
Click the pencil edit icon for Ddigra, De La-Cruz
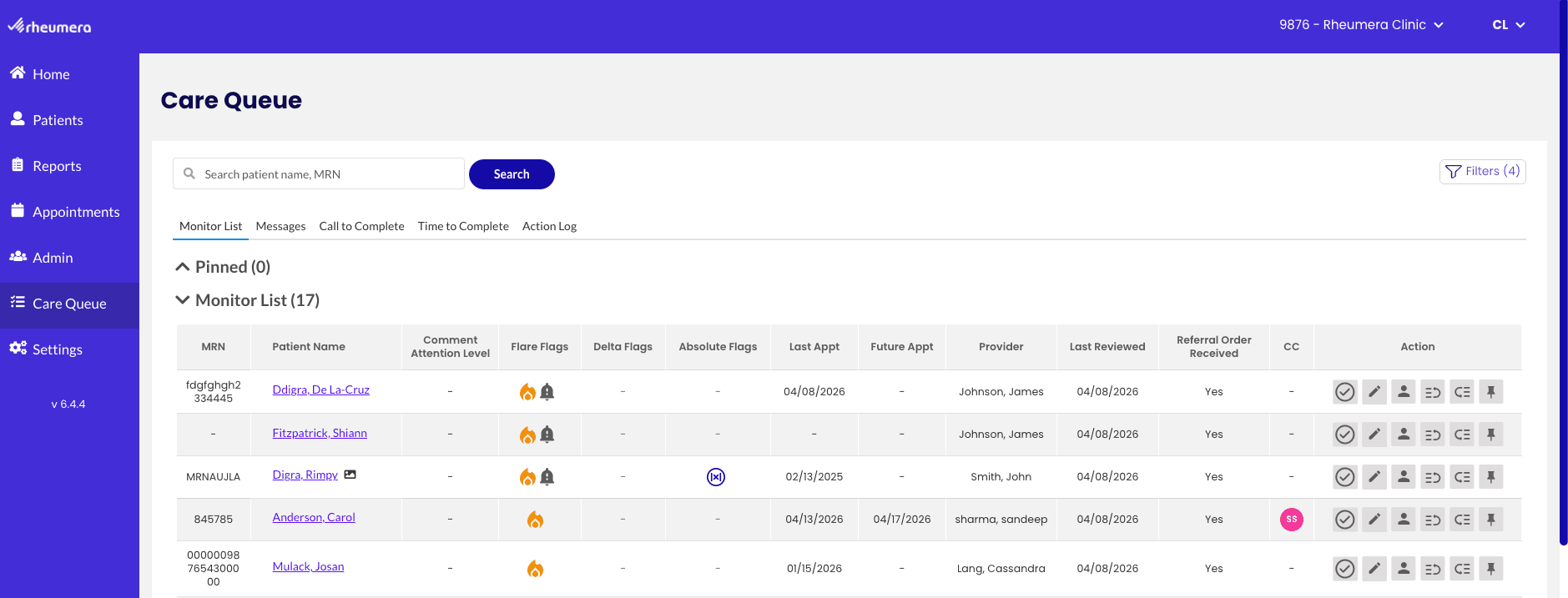[1374, 391]
